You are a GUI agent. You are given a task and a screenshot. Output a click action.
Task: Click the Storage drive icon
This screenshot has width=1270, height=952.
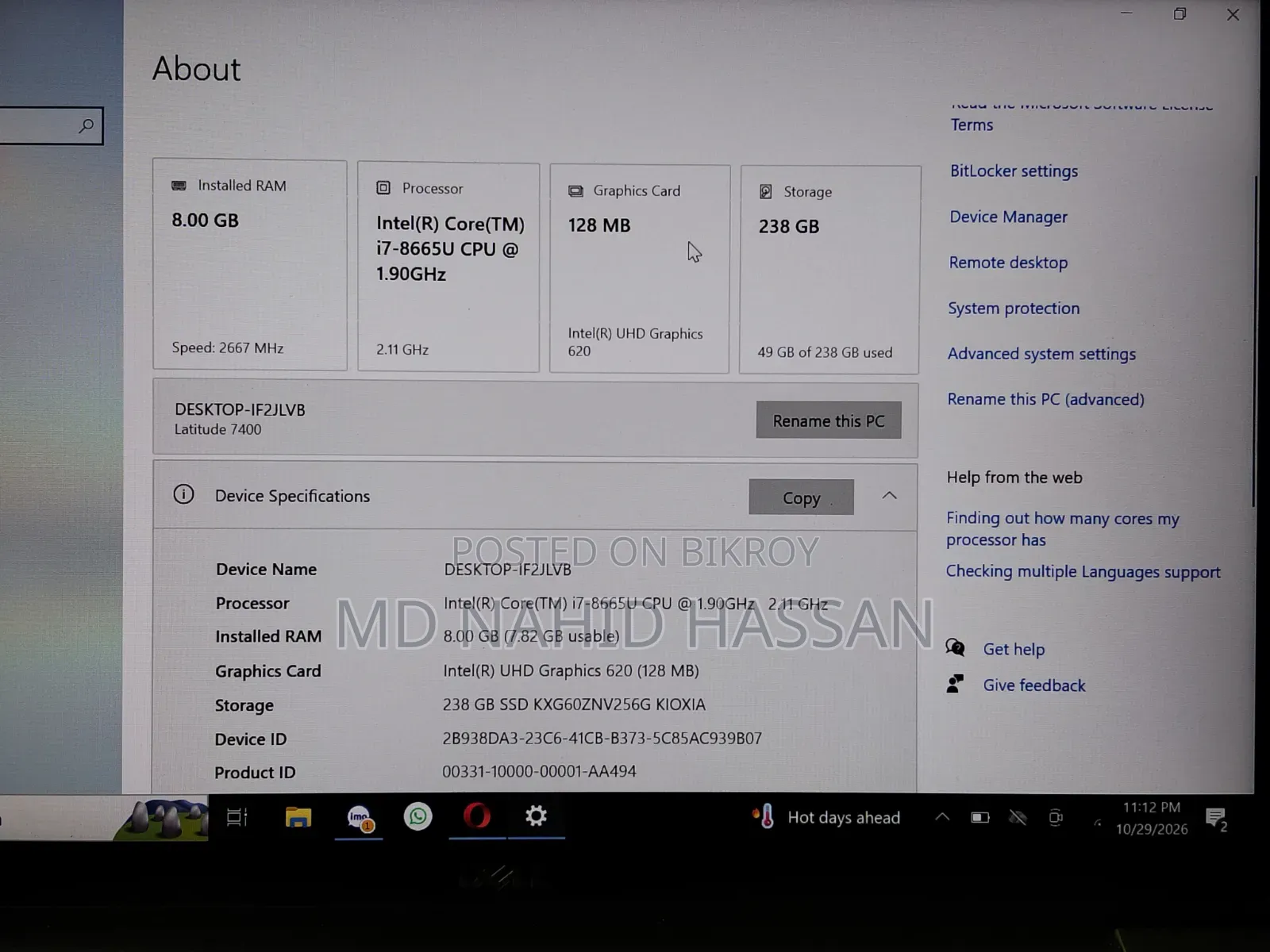pos(766,192)
